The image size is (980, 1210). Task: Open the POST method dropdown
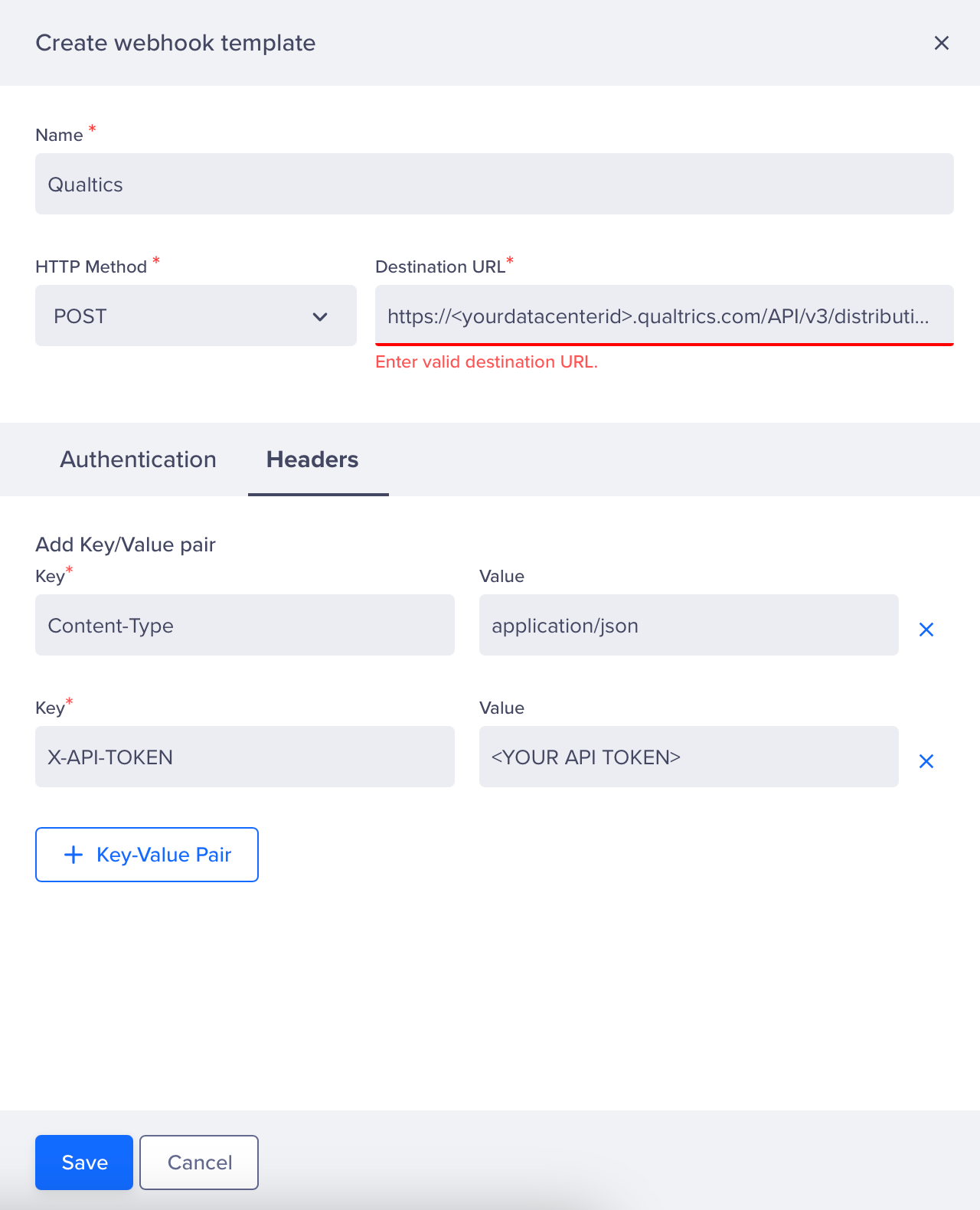(196, 316)
